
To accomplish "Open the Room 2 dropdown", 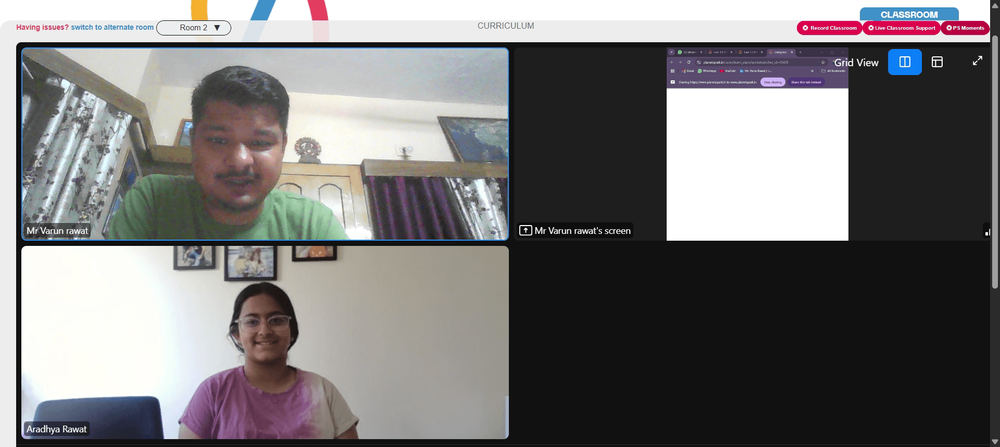I will (x=193, y=27).
